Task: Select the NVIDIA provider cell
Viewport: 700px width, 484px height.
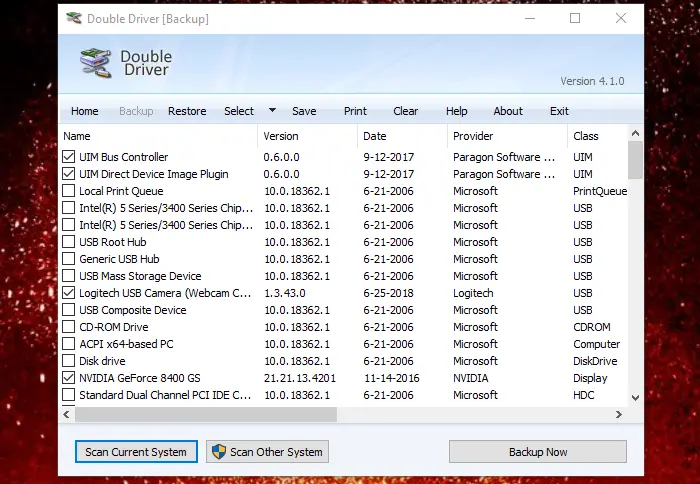Action: (471, 378)
